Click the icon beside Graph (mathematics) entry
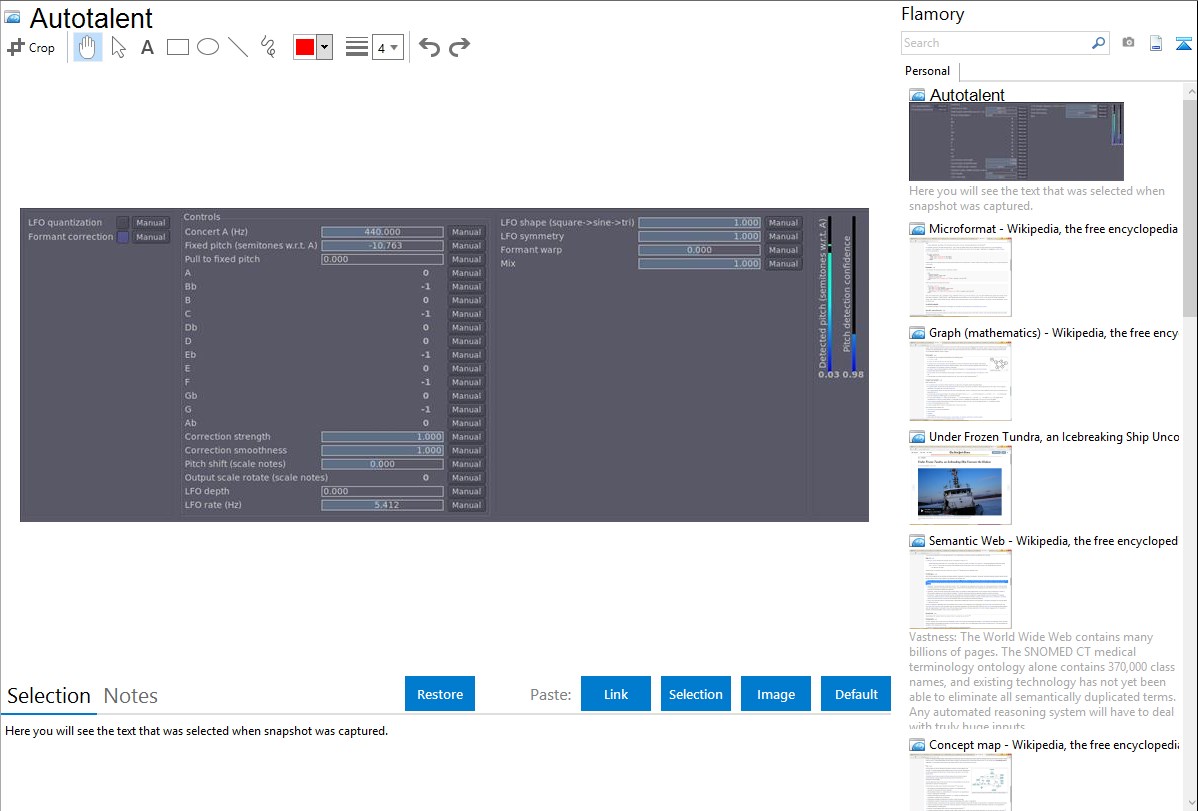Image resolution: width=1198 pixels, height=811 pixels. (x=917, y=333)
